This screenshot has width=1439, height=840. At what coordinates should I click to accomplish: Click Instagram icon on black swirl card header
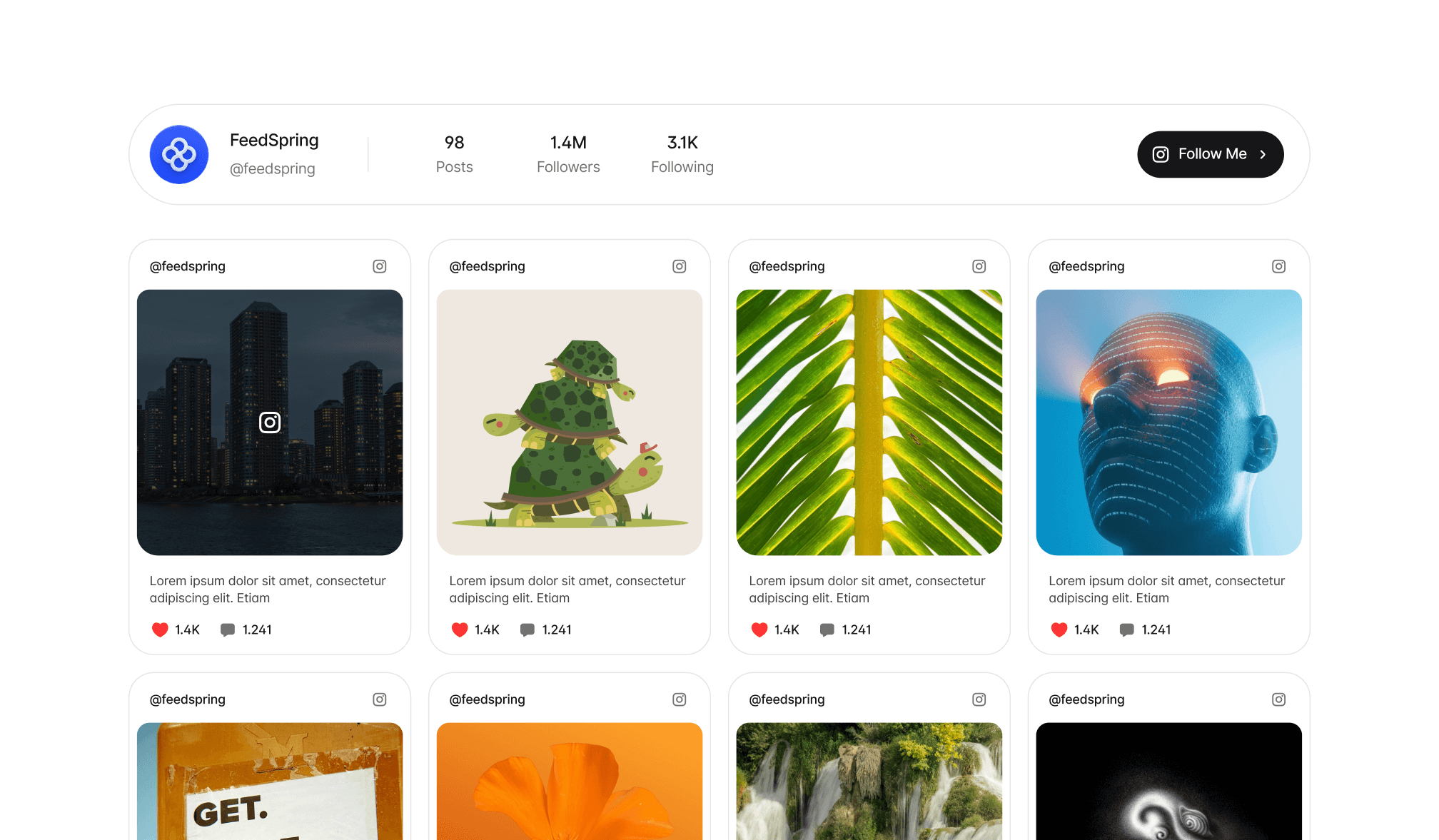click(1279, 699)
